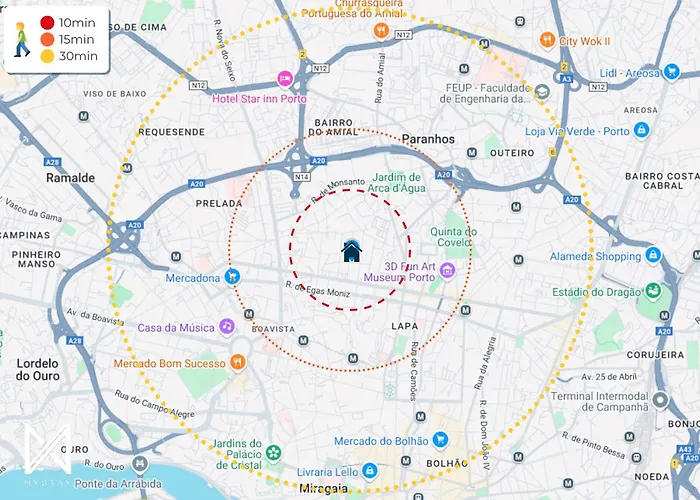Click the FEUP graduation cap pin

coord(542,92)
